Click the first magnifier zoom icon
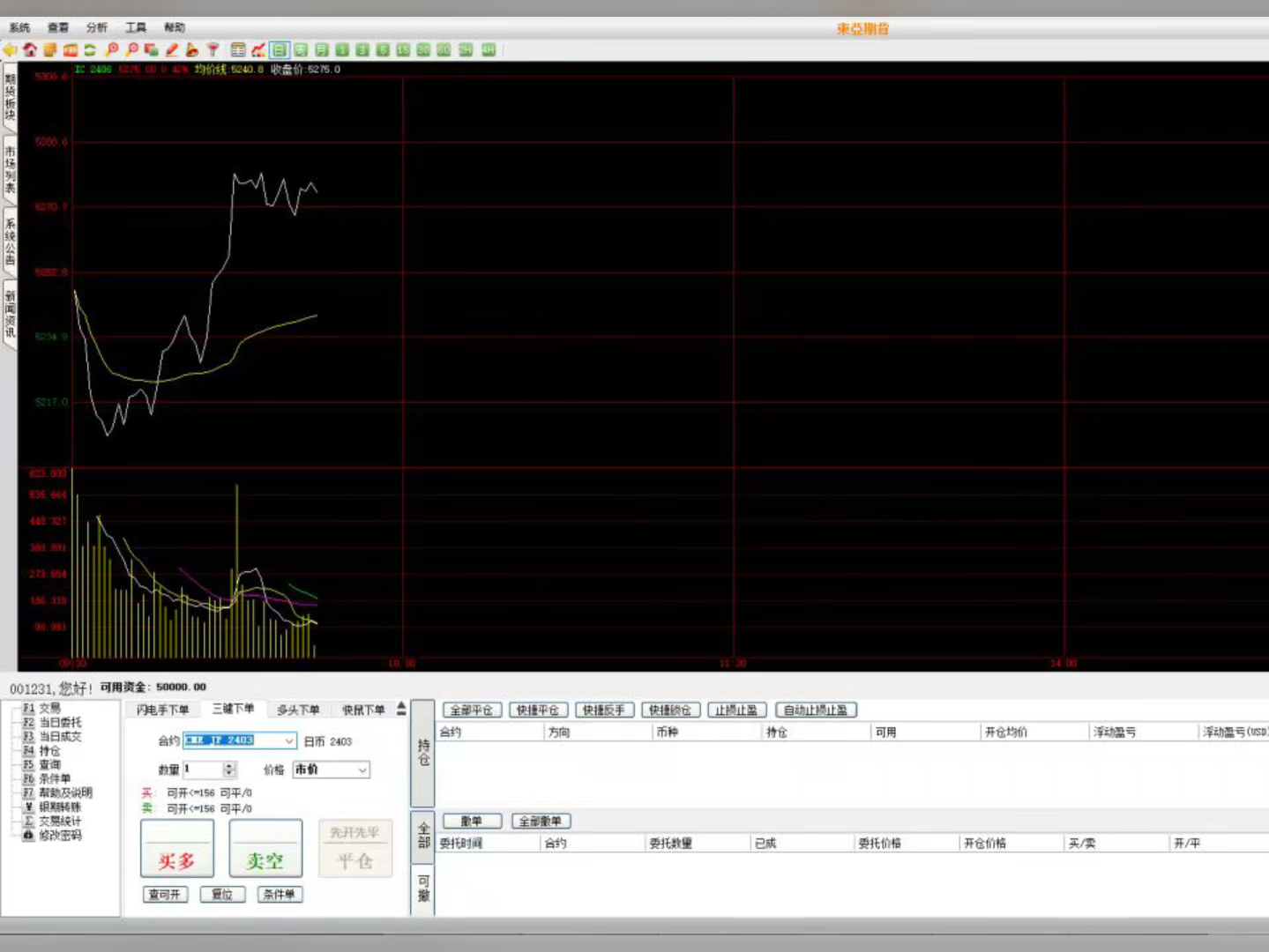The width and height of the screenshot is (1269, 952). 111,50
